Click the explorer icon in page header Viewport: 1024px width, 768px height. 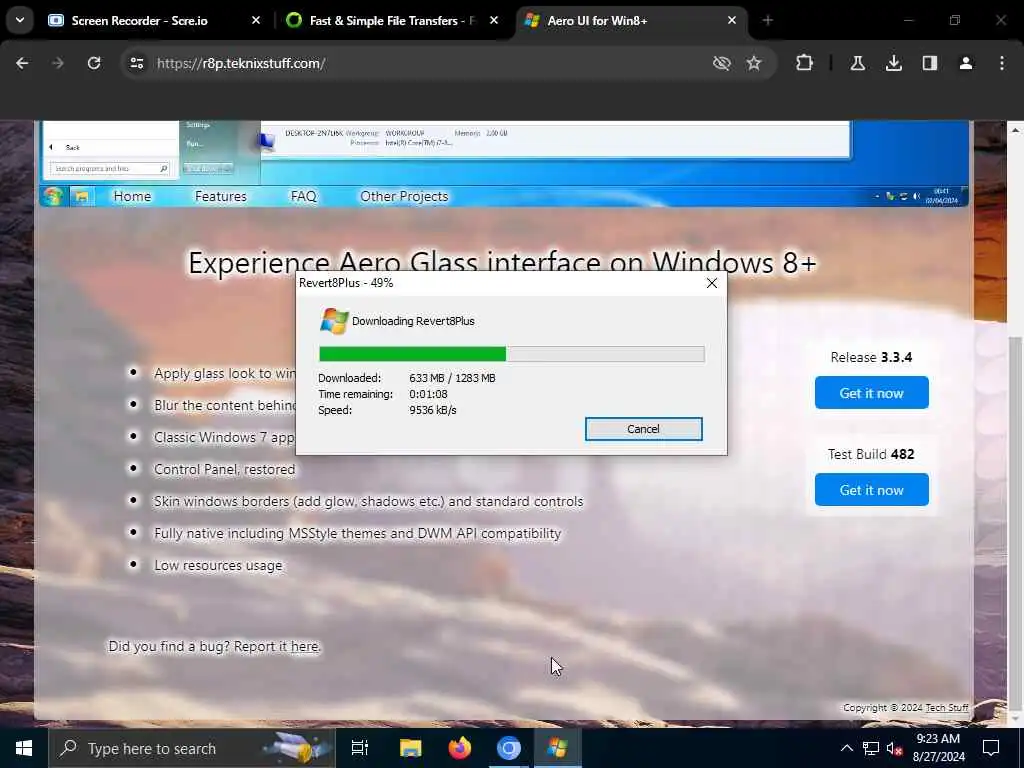(x=82, y=197)
